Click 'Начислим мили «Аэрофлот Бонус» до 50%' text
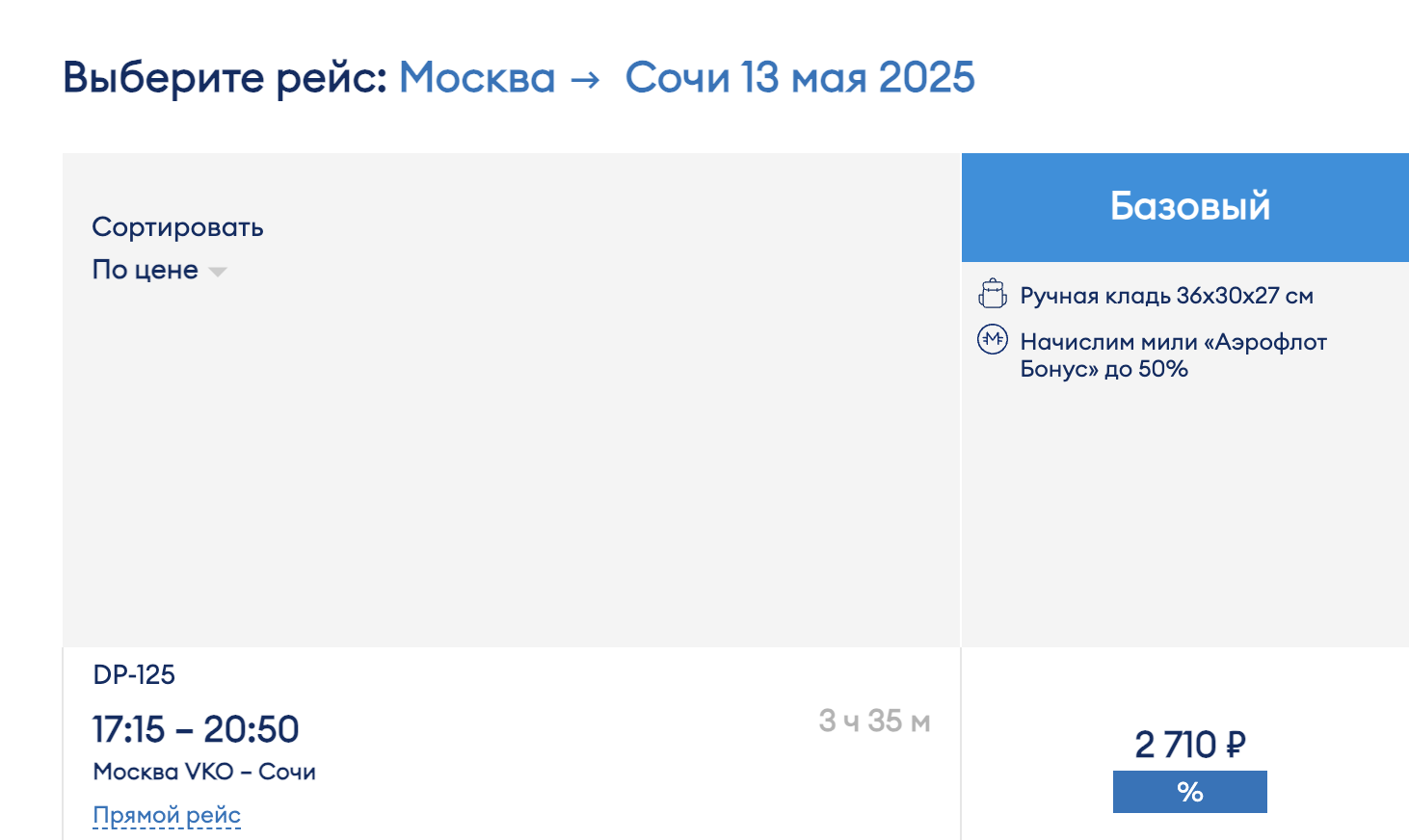Viewport: 1409px width, 840px height. 1173,355
